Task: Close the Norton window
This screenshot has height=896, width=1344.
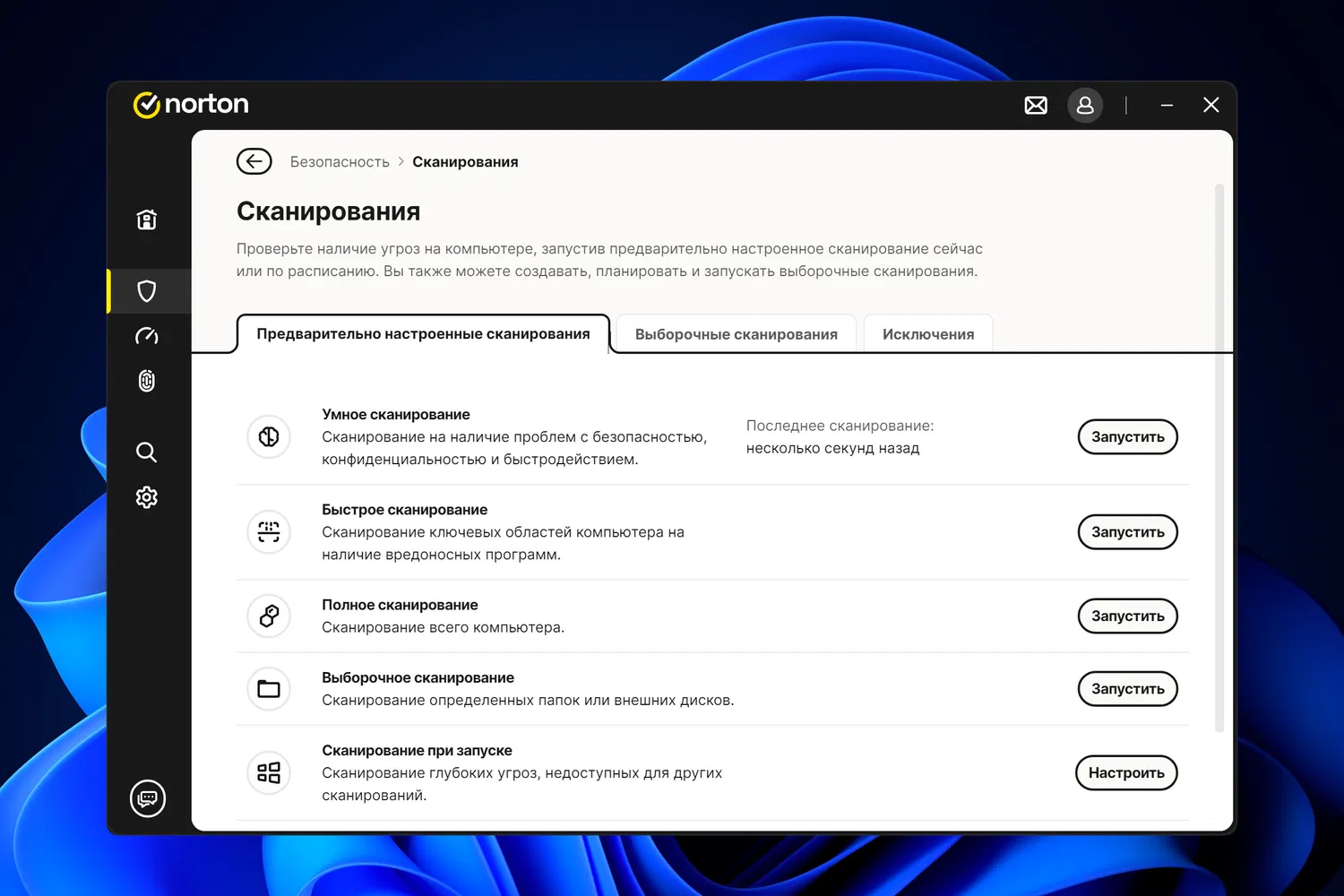Action: point(1211,106)
